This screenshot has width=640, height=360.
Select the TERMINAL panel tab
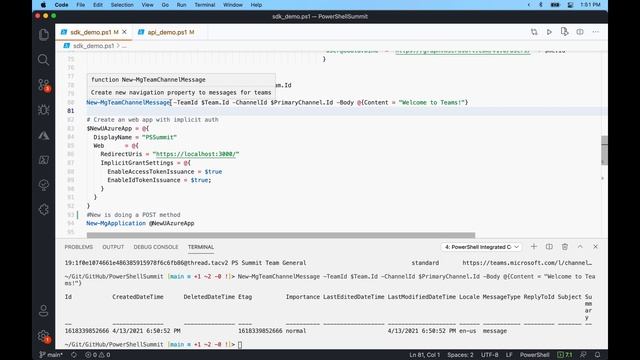coord(201,247)
